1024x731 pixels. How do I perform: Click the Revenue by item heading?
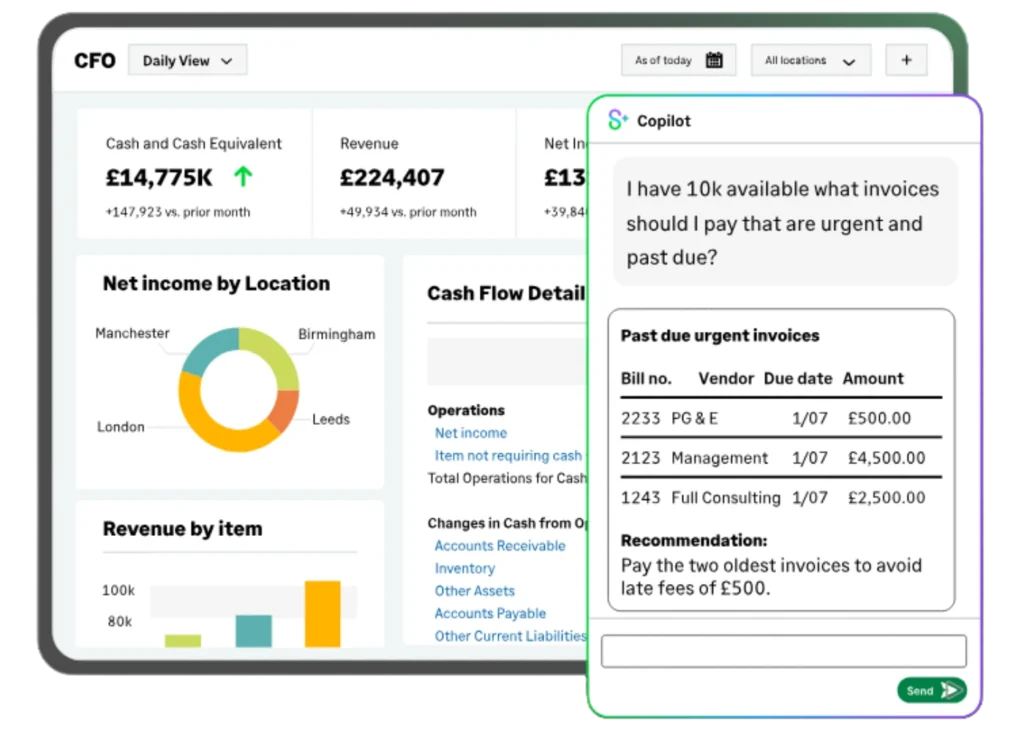[x=182, y=528]
